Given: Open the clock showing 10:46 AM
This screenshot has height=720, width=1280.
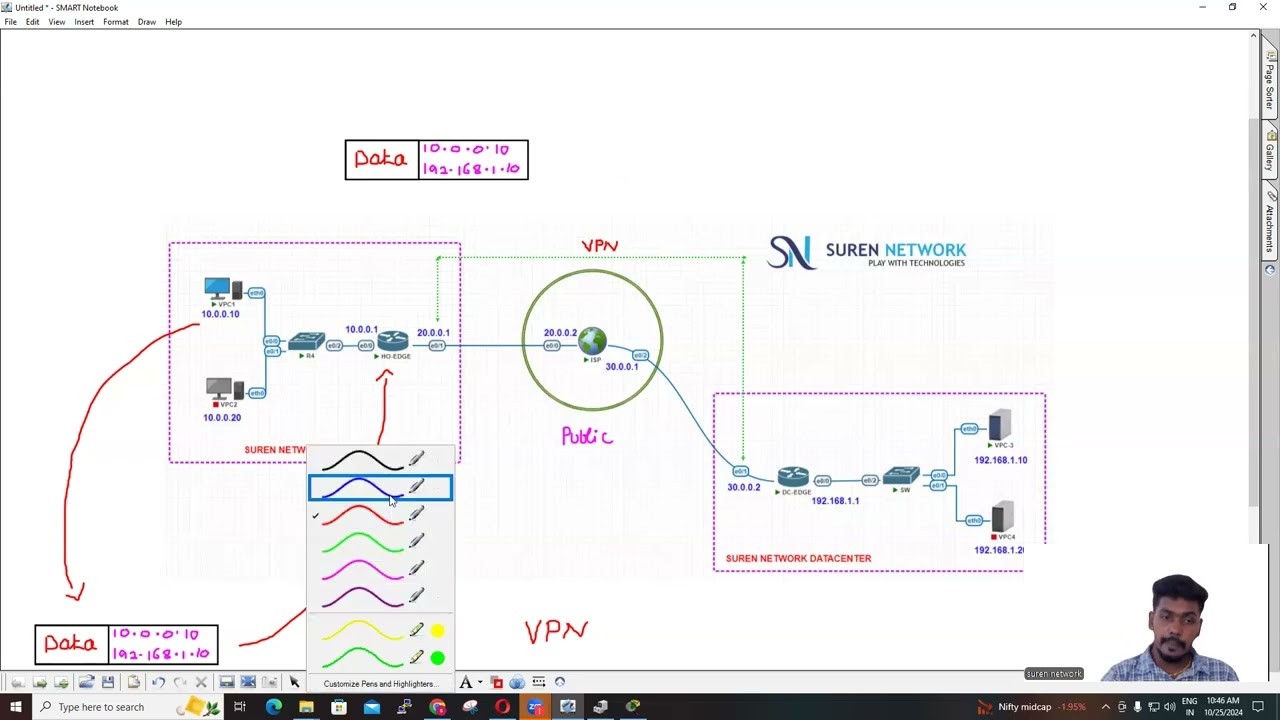Looking at the screenshot, I should [1222, 707].
